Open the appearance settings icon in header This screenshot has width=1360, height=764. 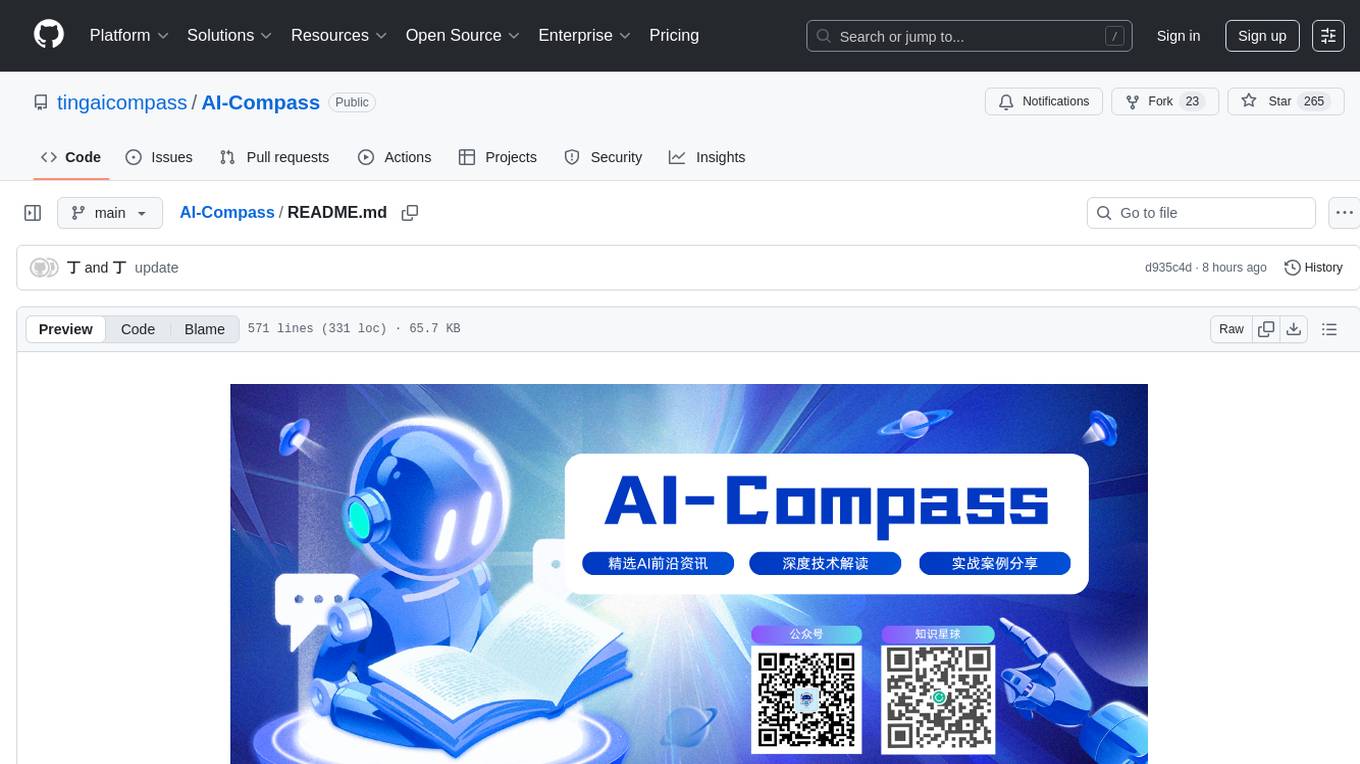pos(1328,36)
